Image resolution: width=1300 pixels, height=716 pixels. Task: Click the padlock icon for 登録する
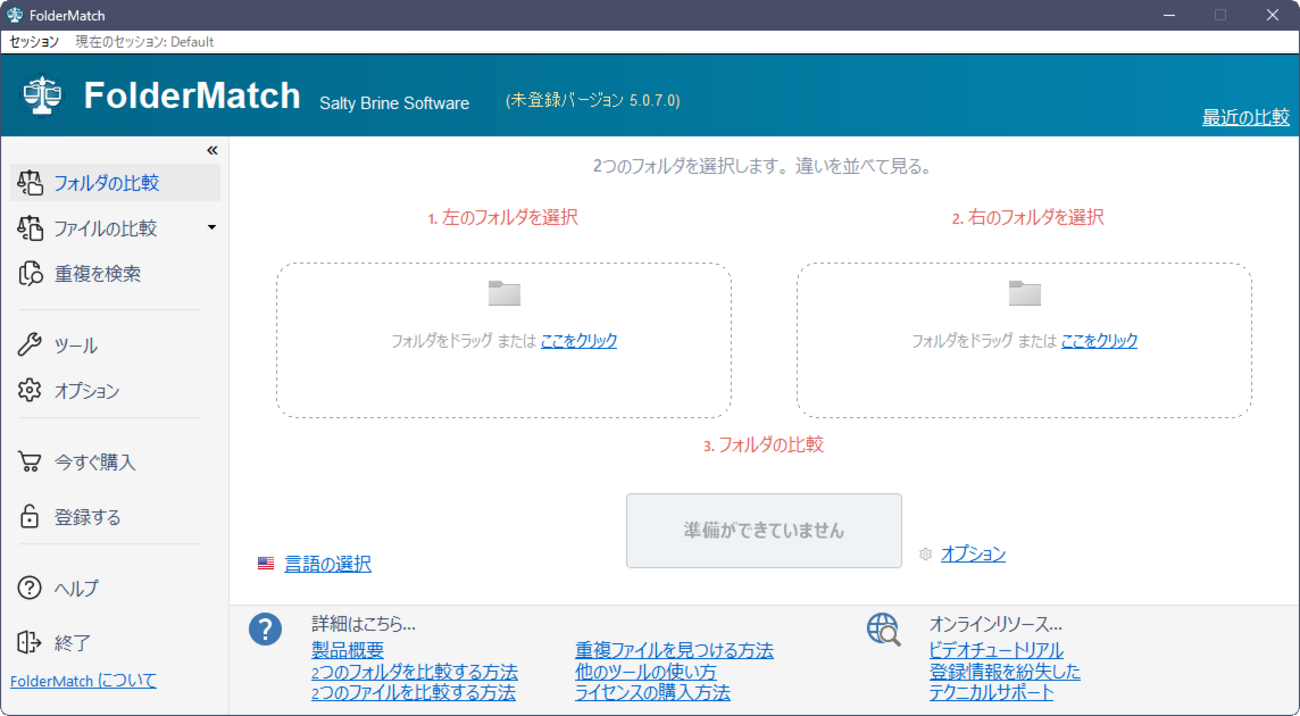point(30,517)
